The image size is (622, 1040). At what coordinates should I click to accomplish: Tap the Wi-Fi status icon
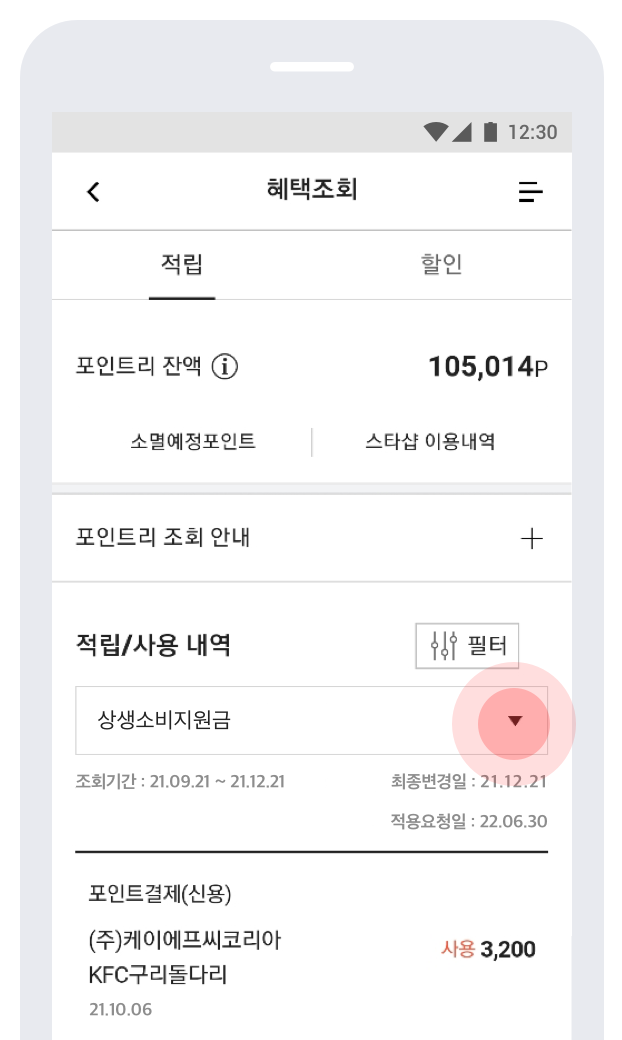[x=435, y=132]
